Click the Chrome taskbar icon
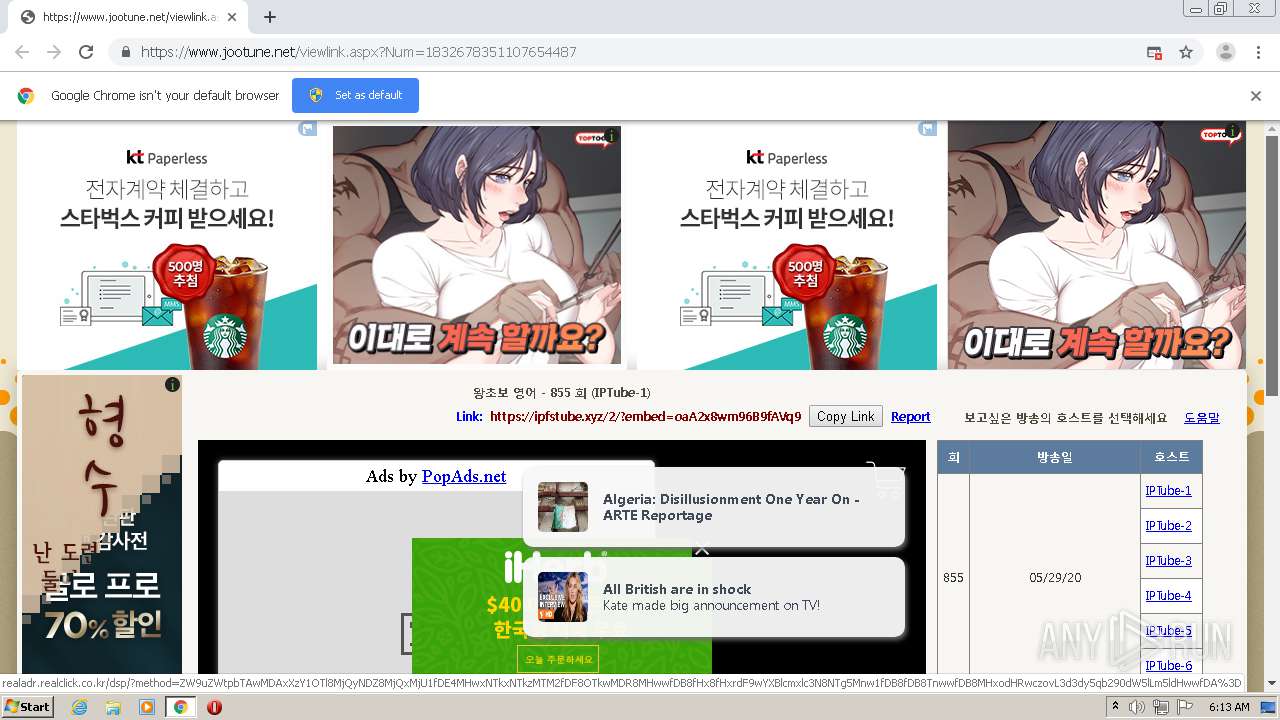Viewport: 1280px width, 720px height. pos(180,707)
